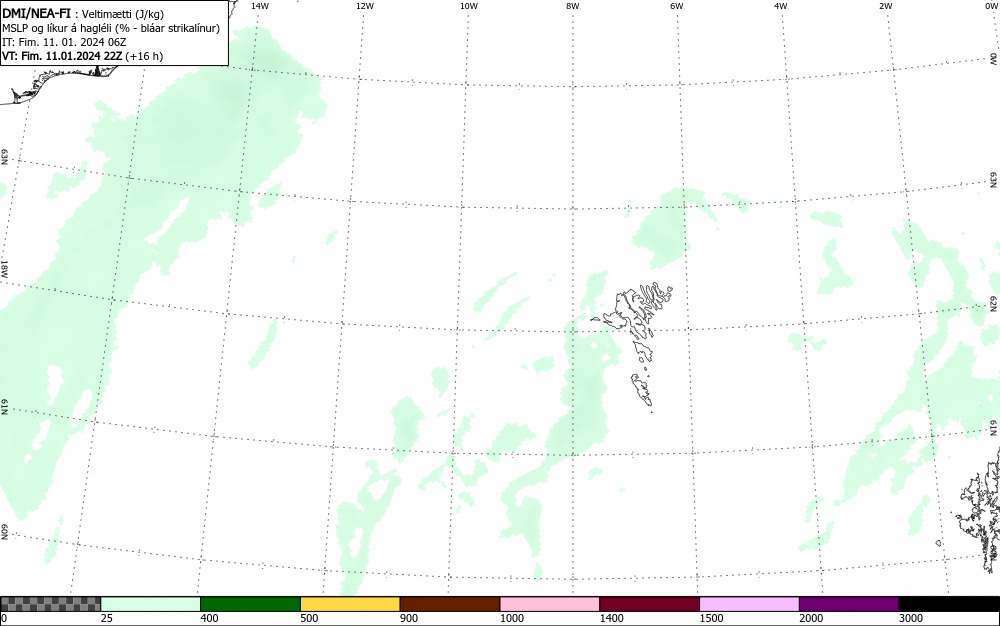Click the "14W" longitude label

pos(260,6)
